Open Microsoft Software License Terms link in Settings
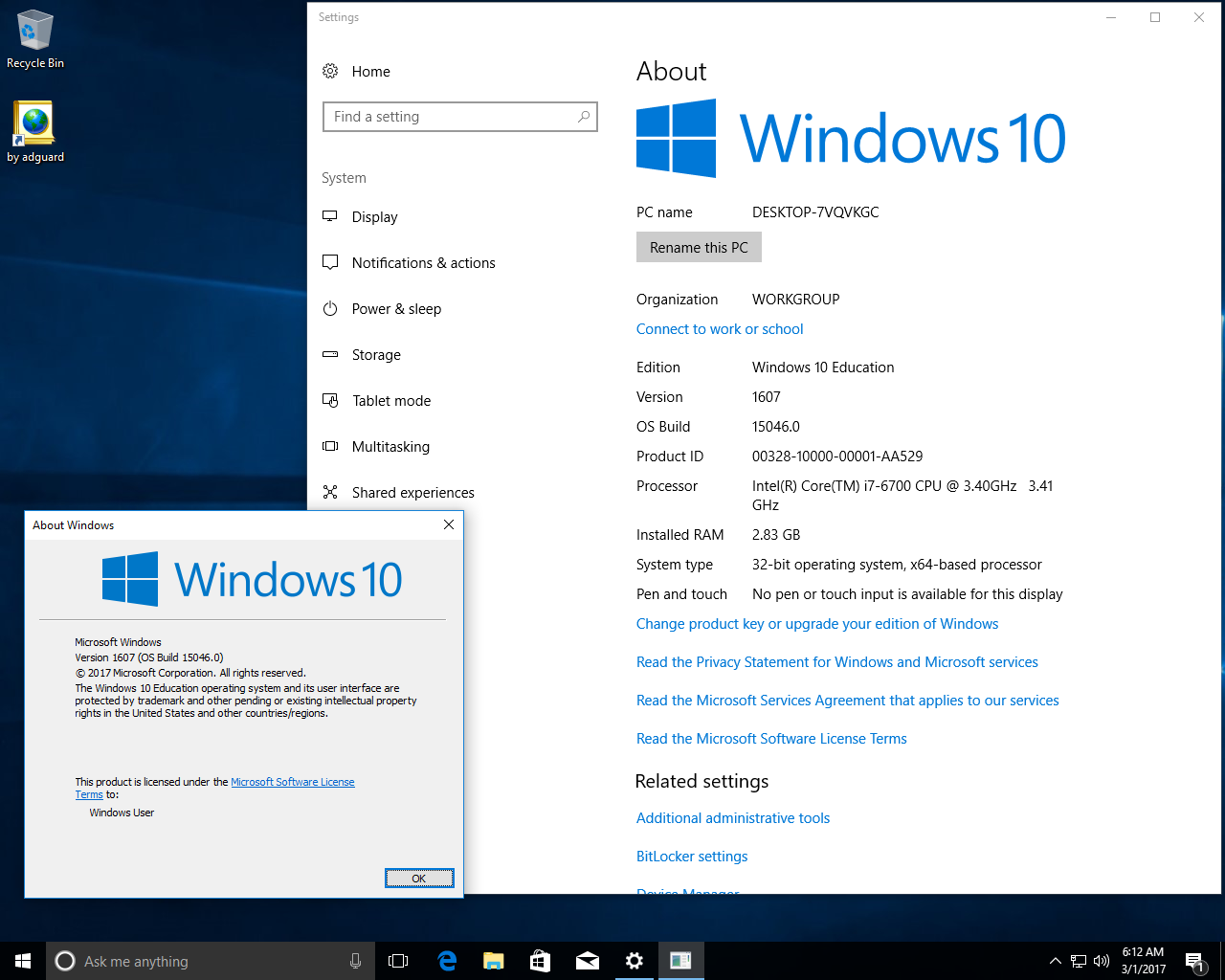 tap(771, 739)
